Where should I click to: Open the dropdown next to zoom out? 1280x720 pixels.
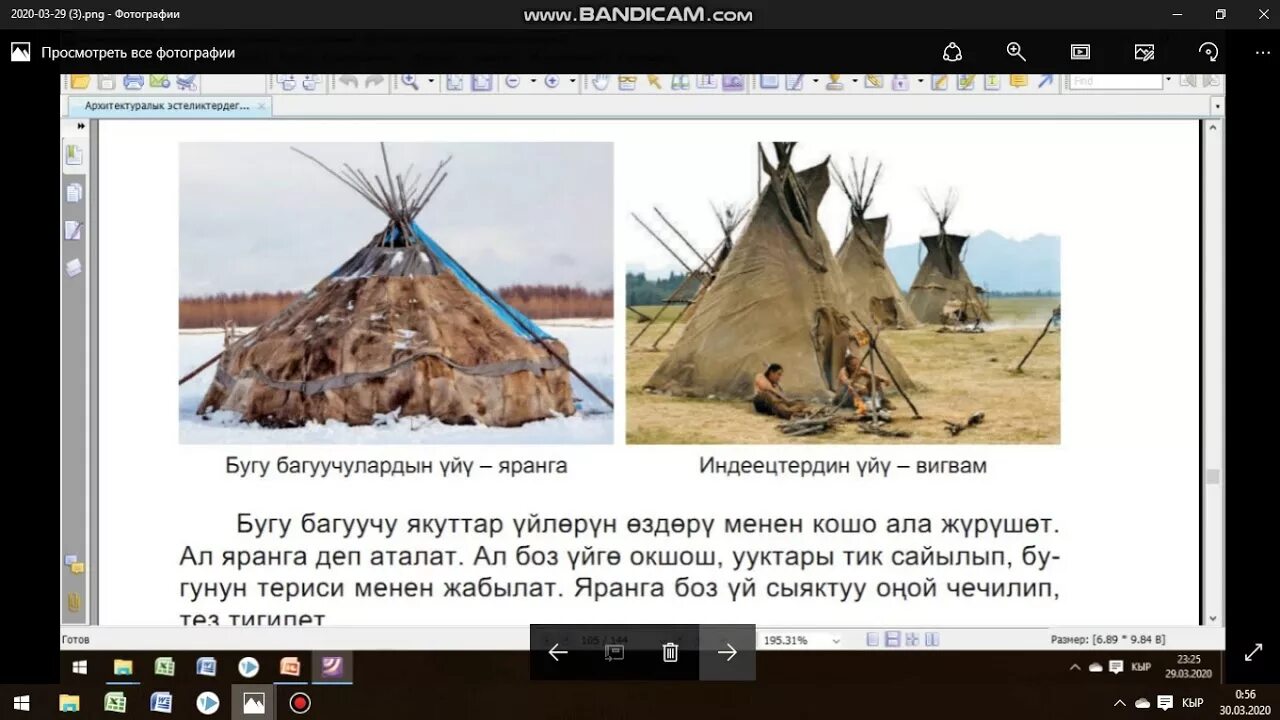click(533, 81)
